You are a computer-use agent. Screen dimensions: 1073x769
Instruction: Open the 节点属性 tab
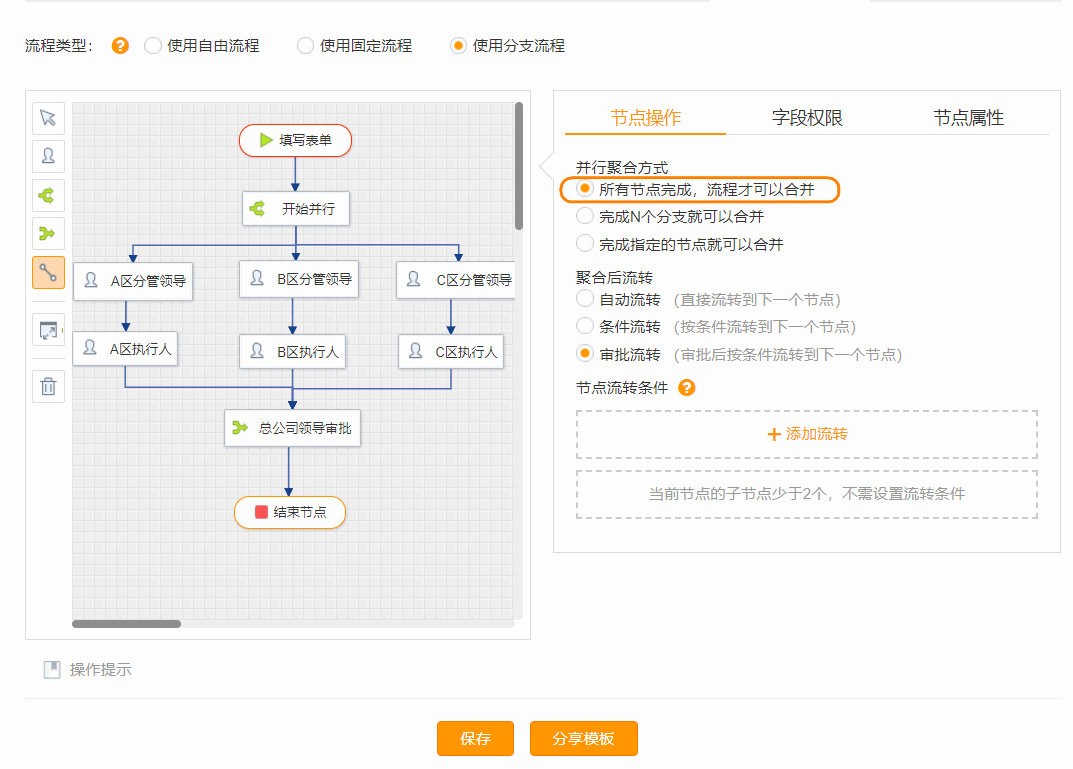click(x=968, y=118)
